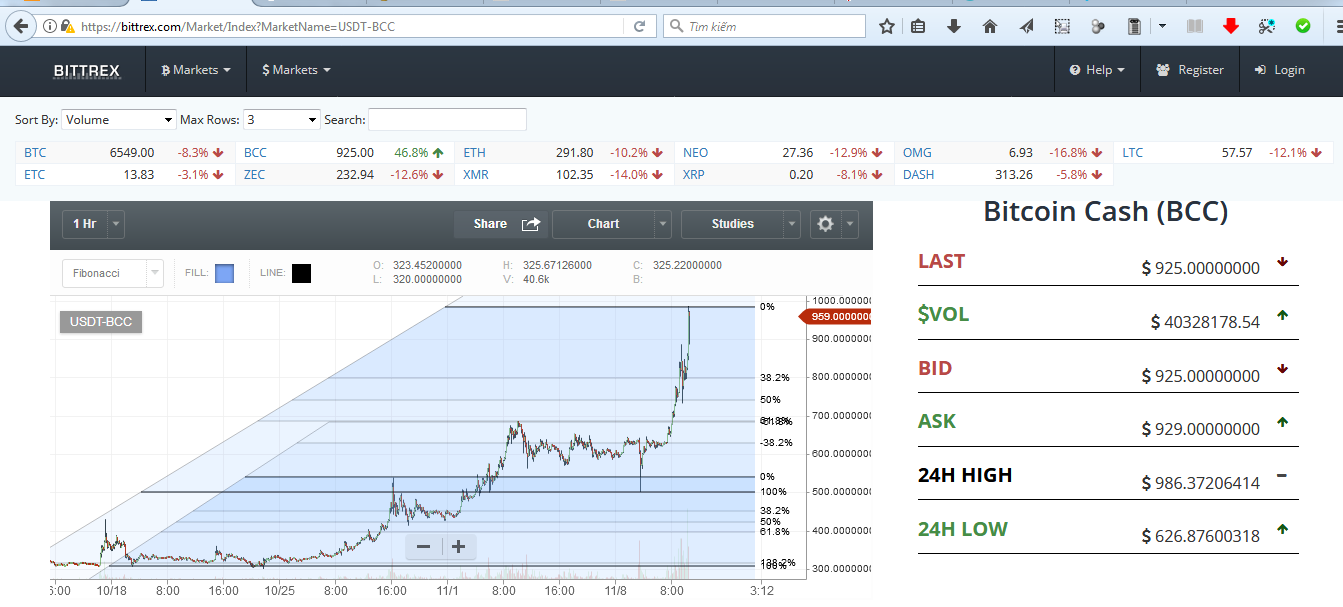Click the $VOL value 40328178.54

[x=1205, y=322]
